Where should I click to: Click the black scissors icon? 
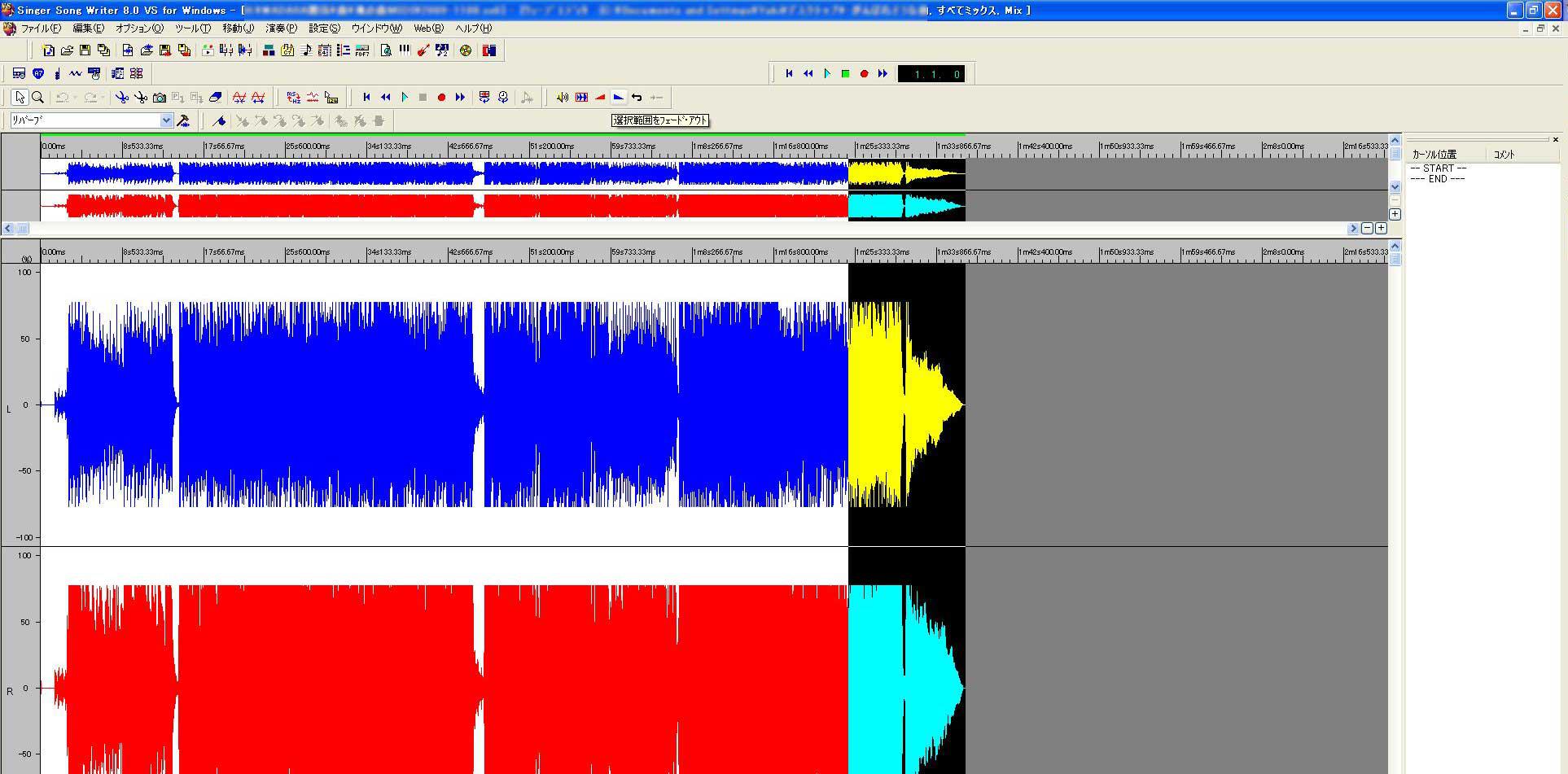[141, 98]
